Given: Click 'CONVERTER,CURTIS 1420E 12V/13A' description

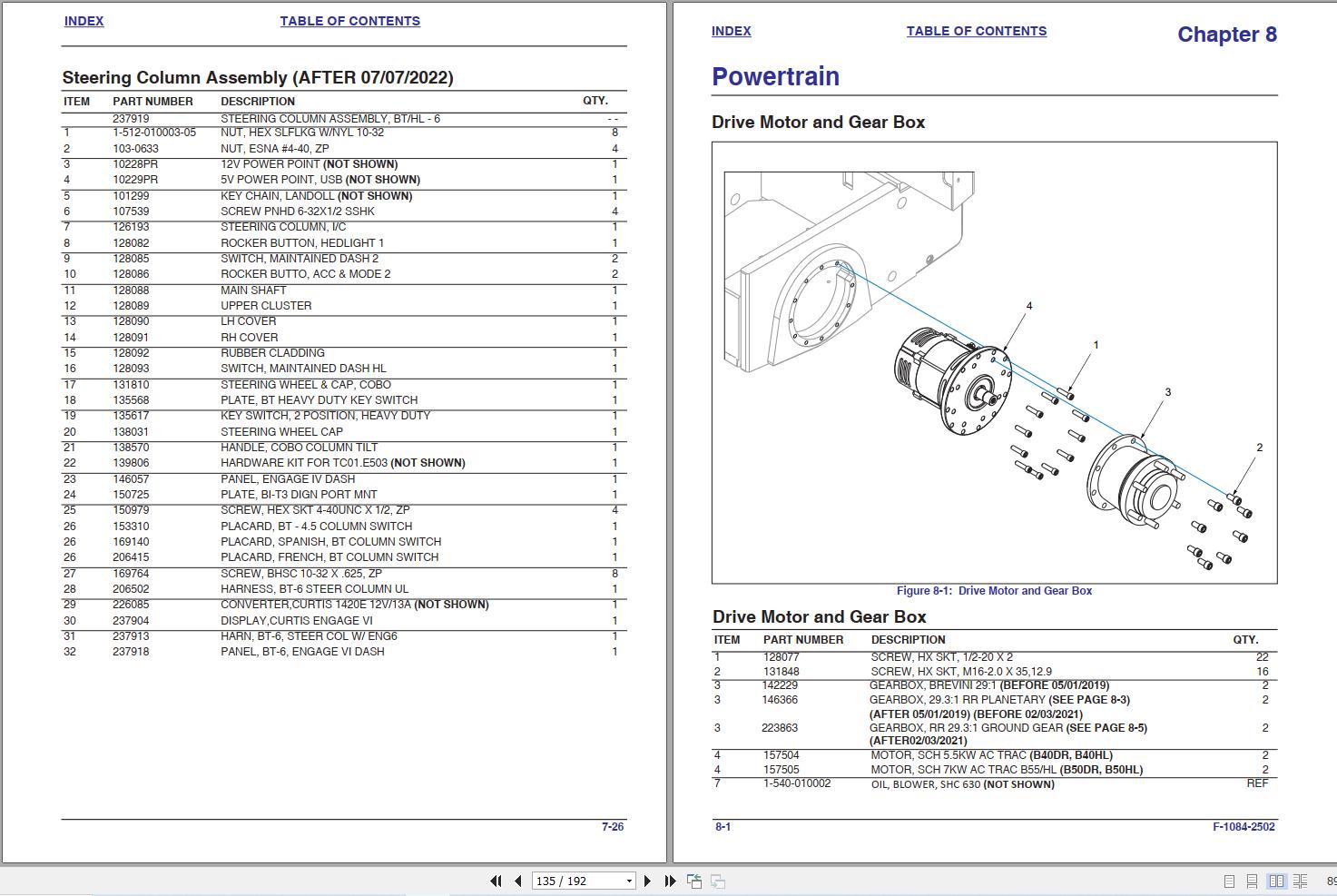Looking at the screenshot, I should tap(316, 605).
